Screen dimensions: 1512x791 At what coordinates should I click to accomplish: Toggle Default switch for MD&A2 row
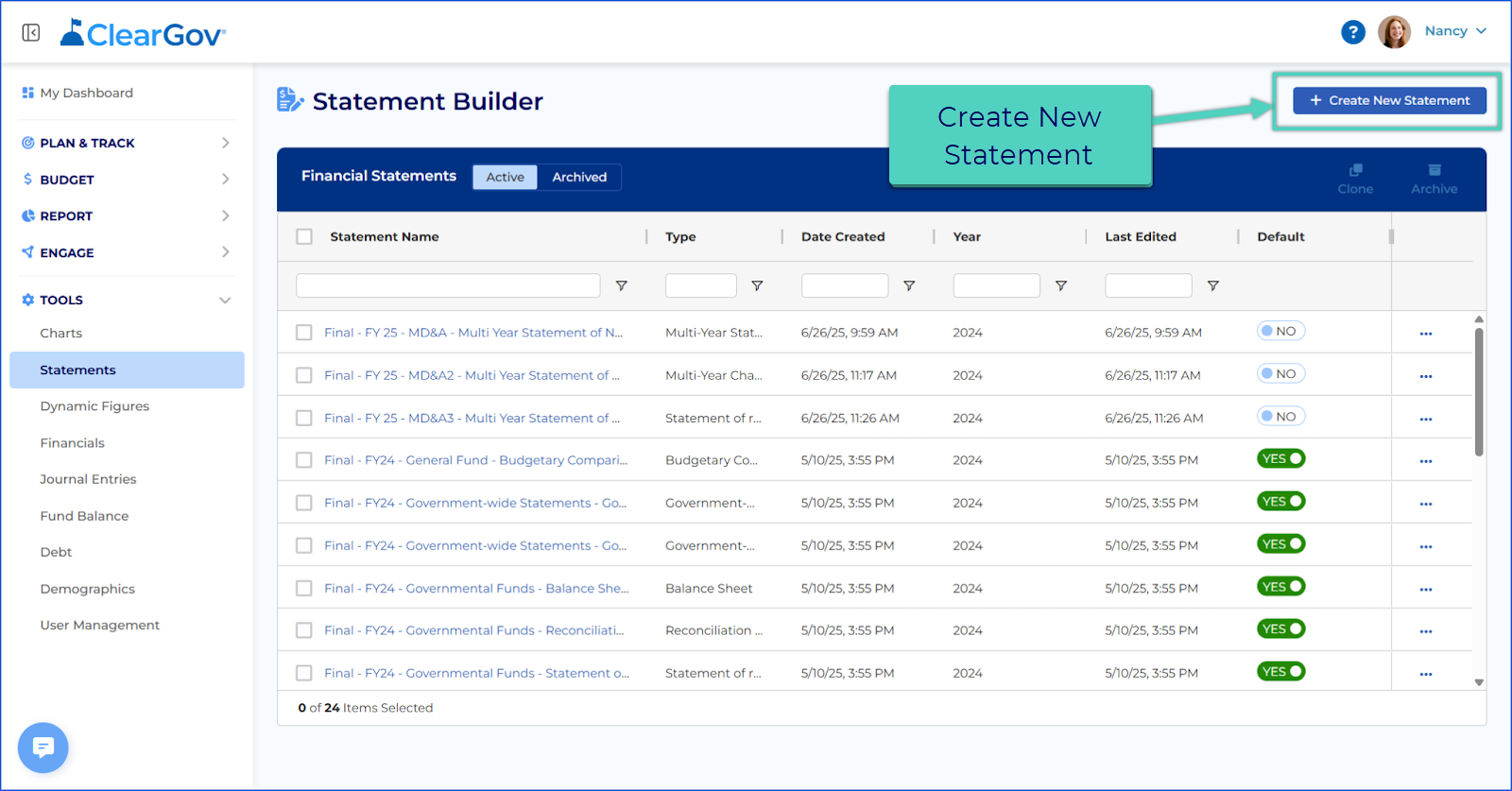pyautogui.click(x=1281, y=373)
